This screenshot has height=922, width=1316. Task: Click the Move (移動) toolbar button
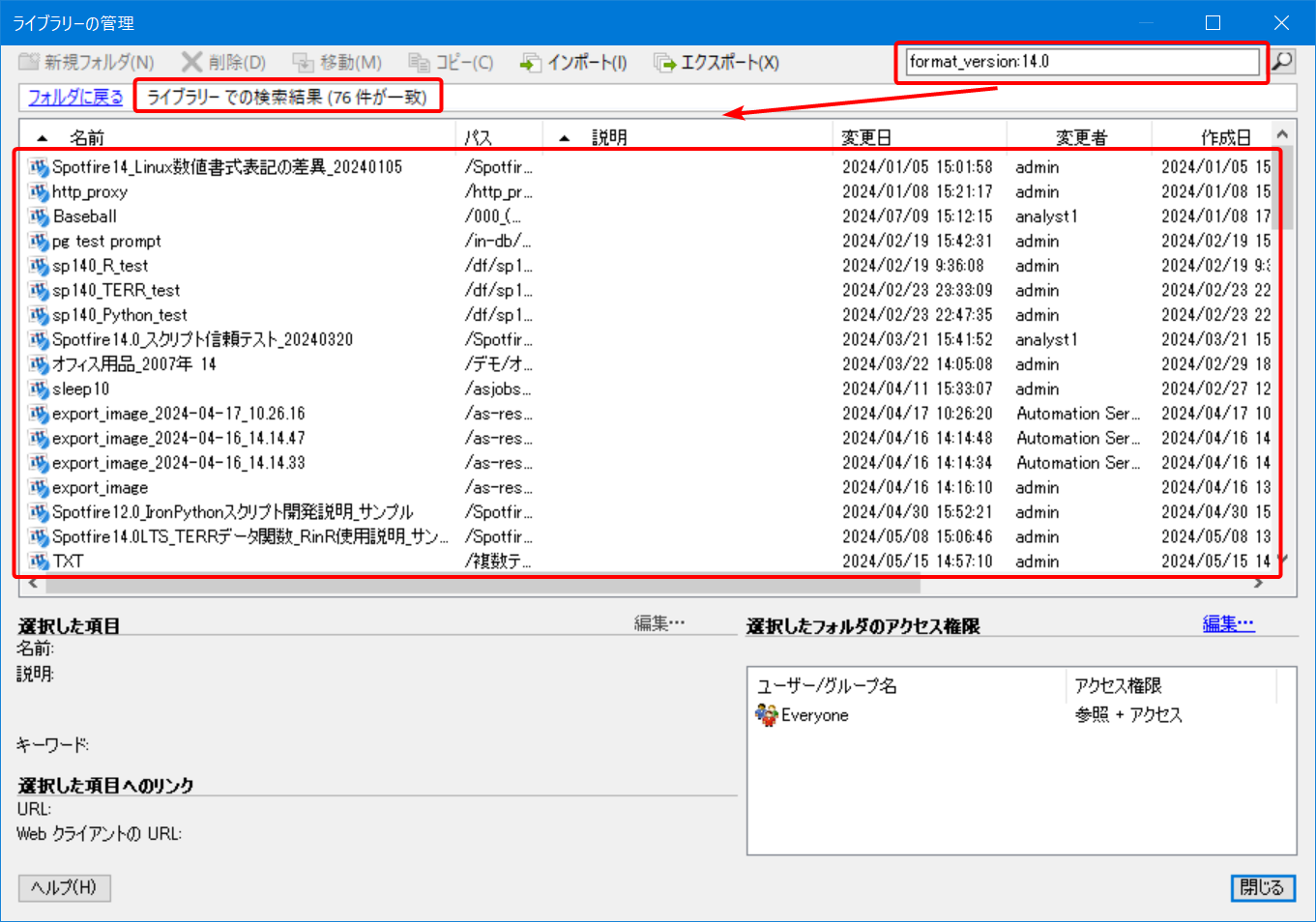(336, 62)
